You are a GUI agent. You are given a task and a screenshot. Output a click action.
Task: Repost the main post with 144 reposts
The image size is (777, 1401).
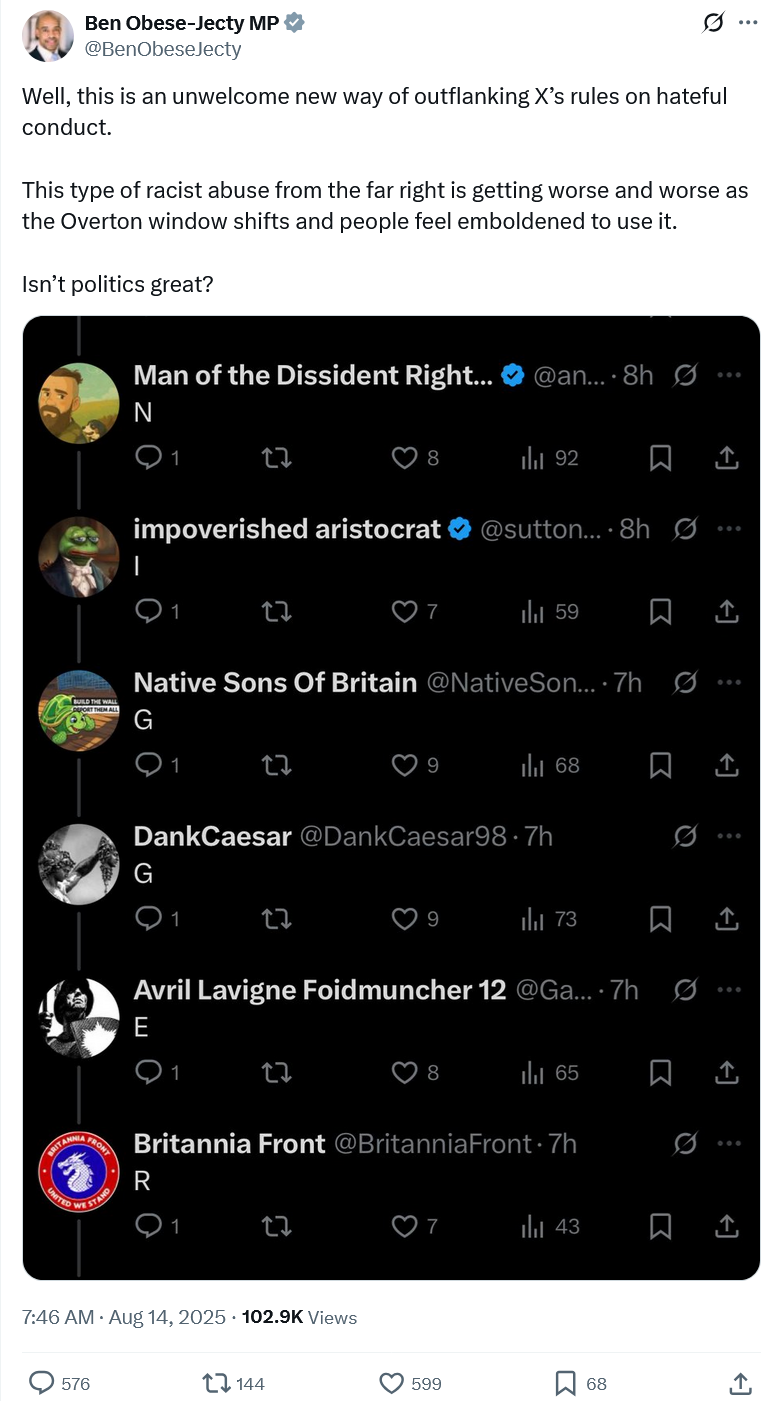tap(215, 1383)
